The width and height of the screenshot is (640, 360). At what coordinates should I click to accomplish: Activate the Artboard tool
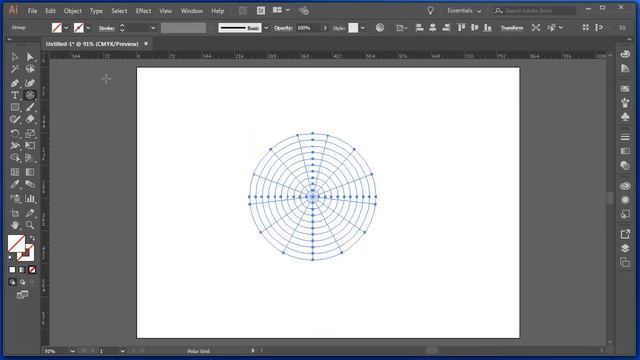click(x=15, y=213)
